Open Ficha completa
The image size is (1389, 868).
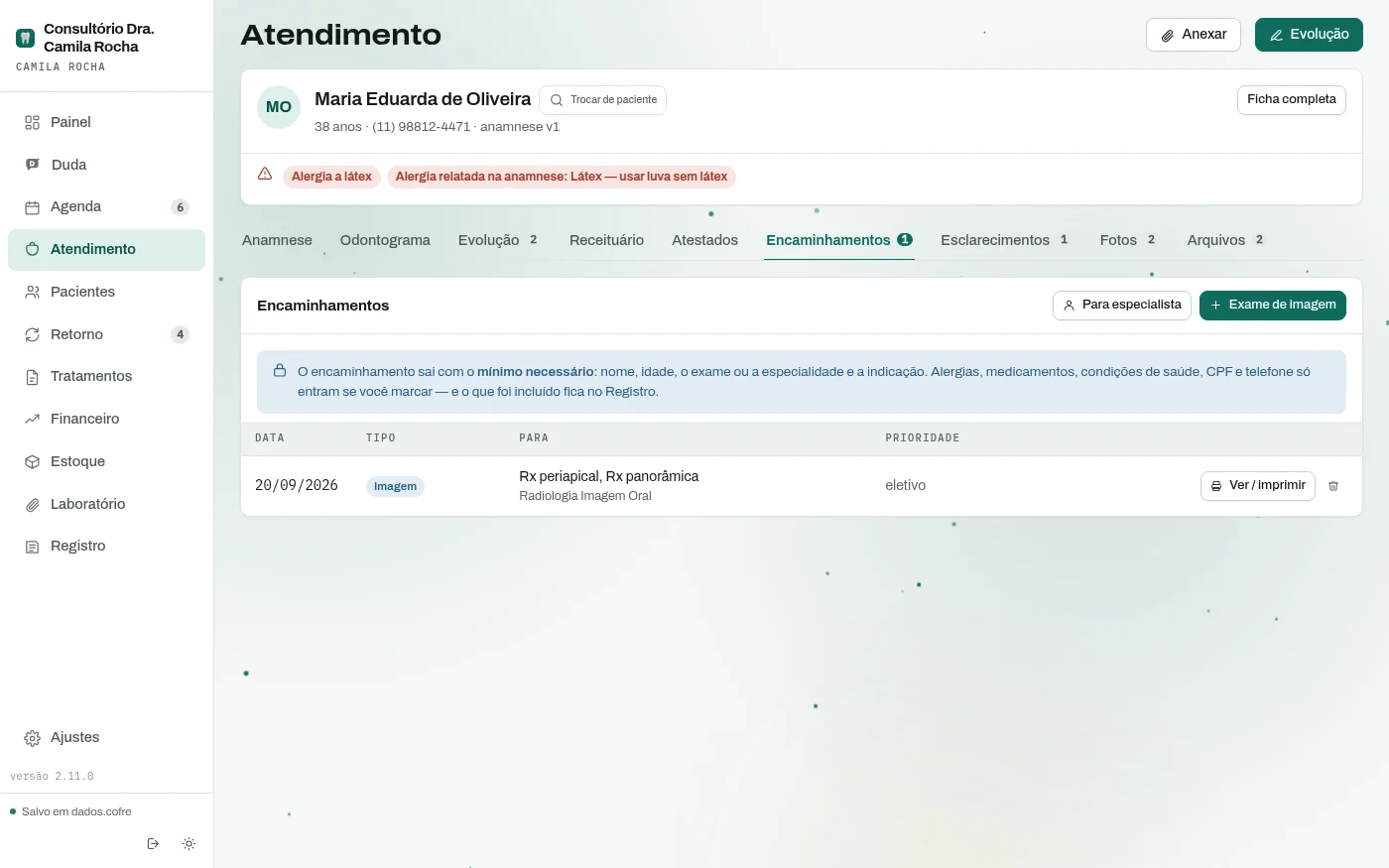1291,100
